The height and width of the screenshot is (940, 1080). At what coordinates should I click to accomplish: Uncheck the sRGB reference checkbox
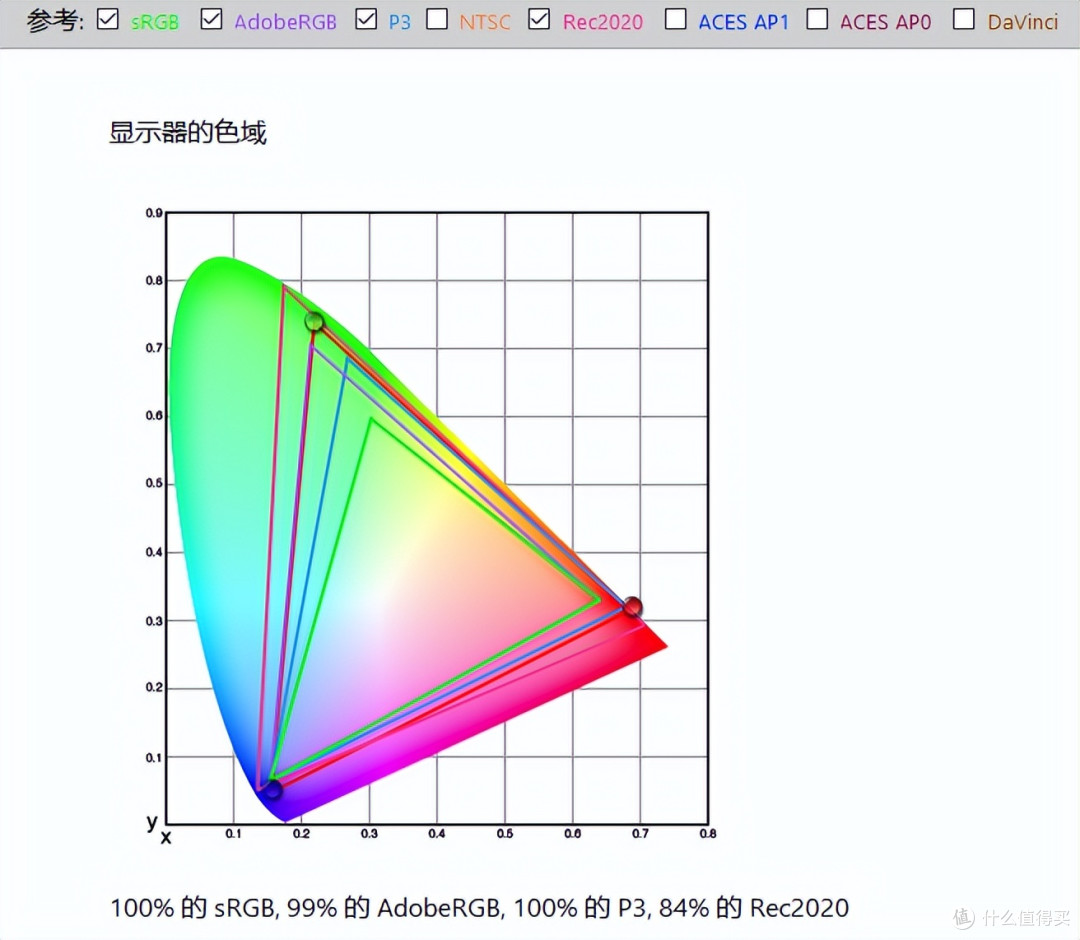pyautogui.click(x=107, y=19)
